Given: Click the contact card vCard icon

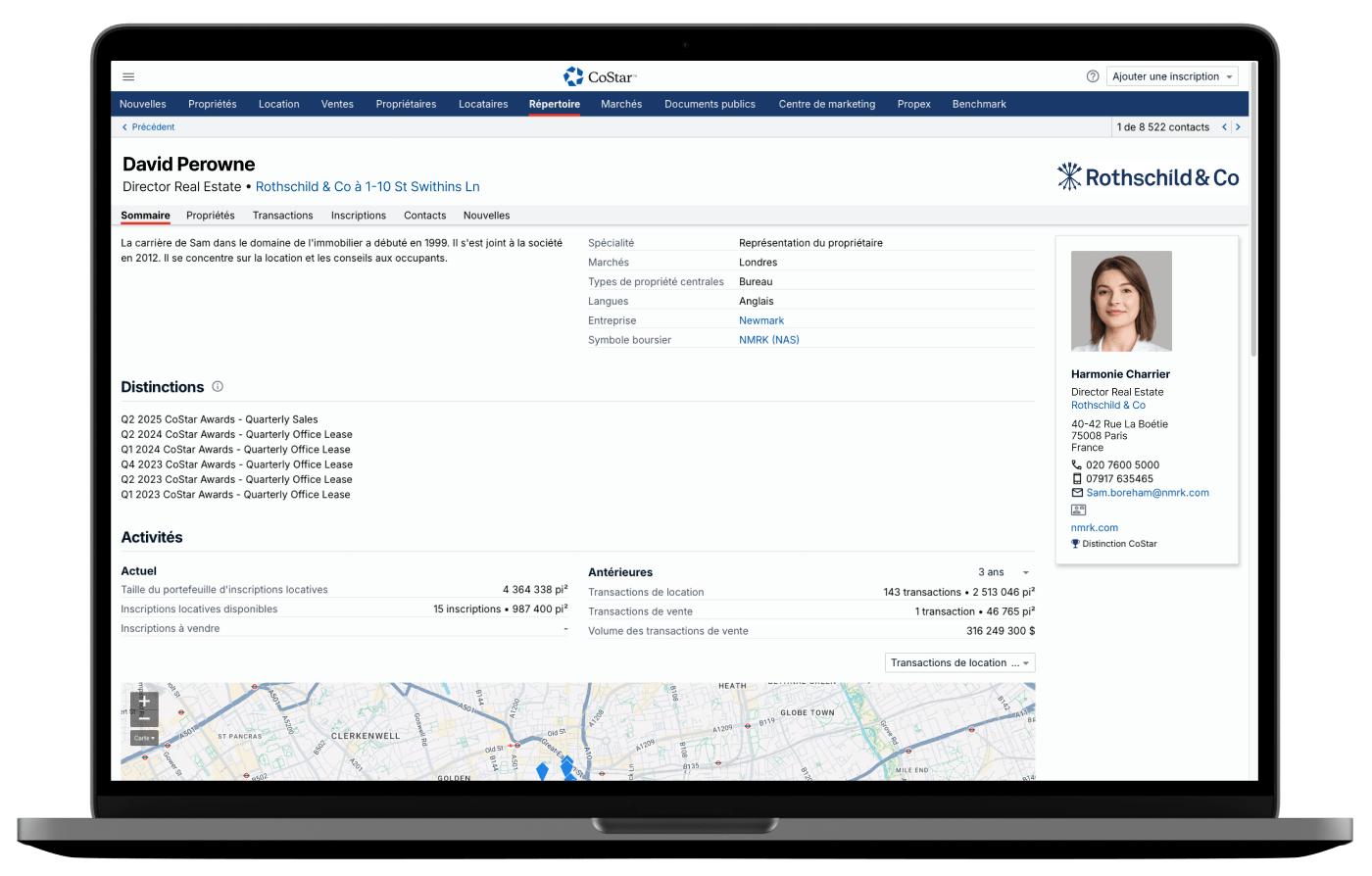Looking at the screenshot, I should coord(1078,510).
